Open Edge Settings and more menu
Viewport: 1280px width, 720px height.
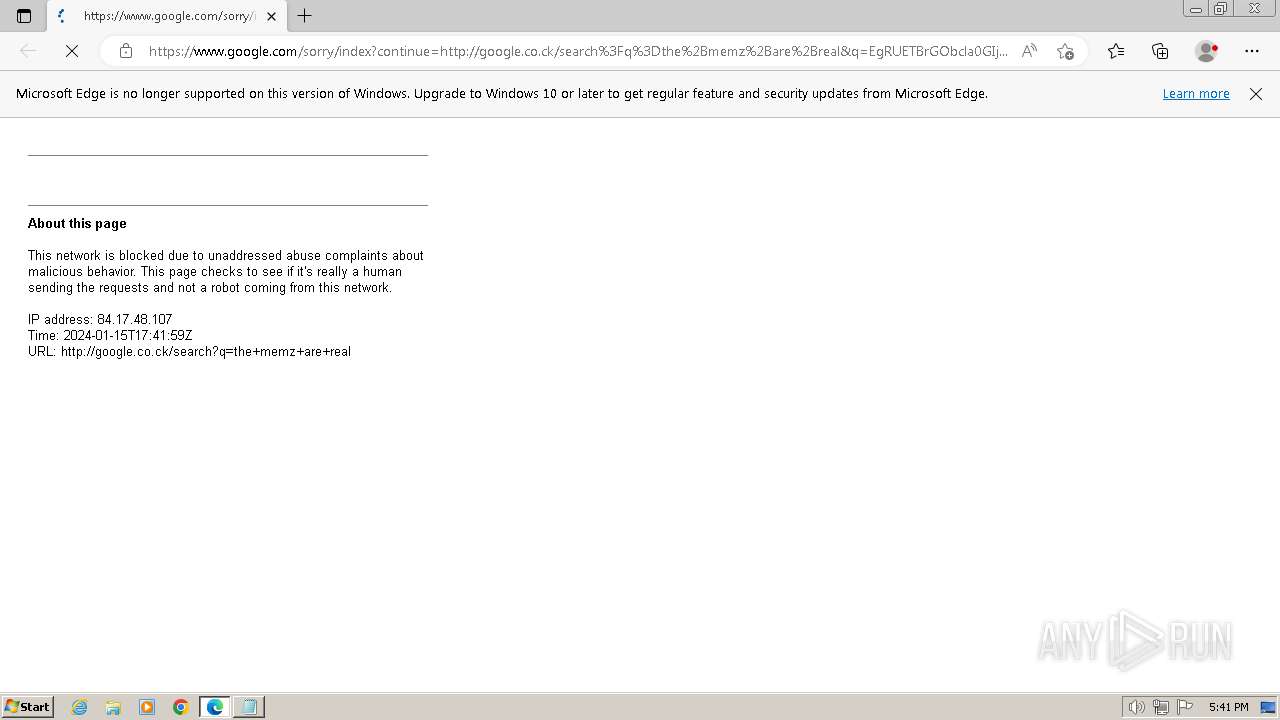coord(1252,51)
